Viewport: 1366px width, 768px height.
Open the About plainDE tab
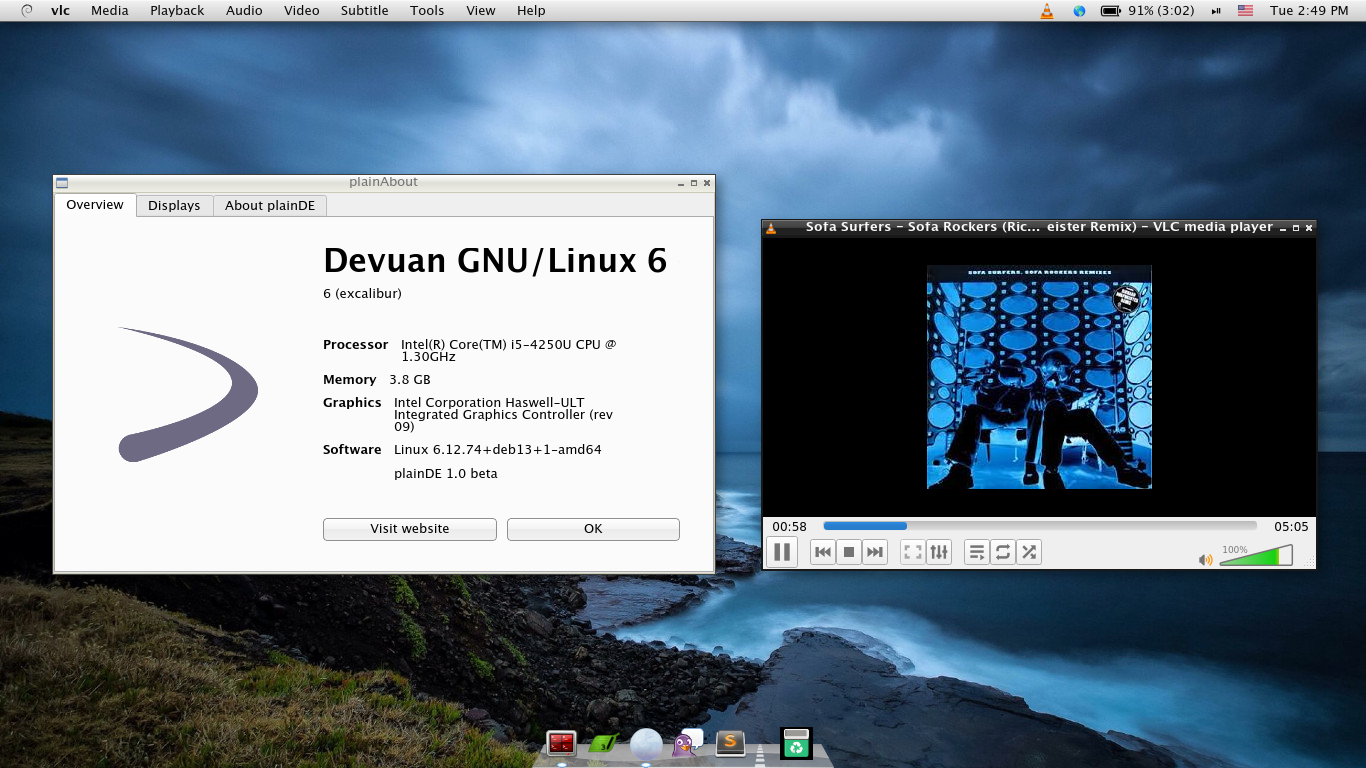pos(270,205)
